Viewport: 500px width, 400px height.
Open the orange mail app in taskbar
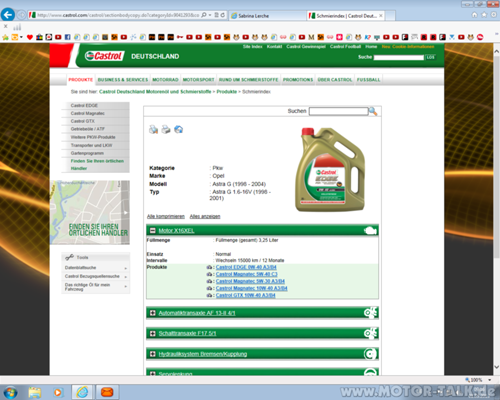[x=107, y=392]
